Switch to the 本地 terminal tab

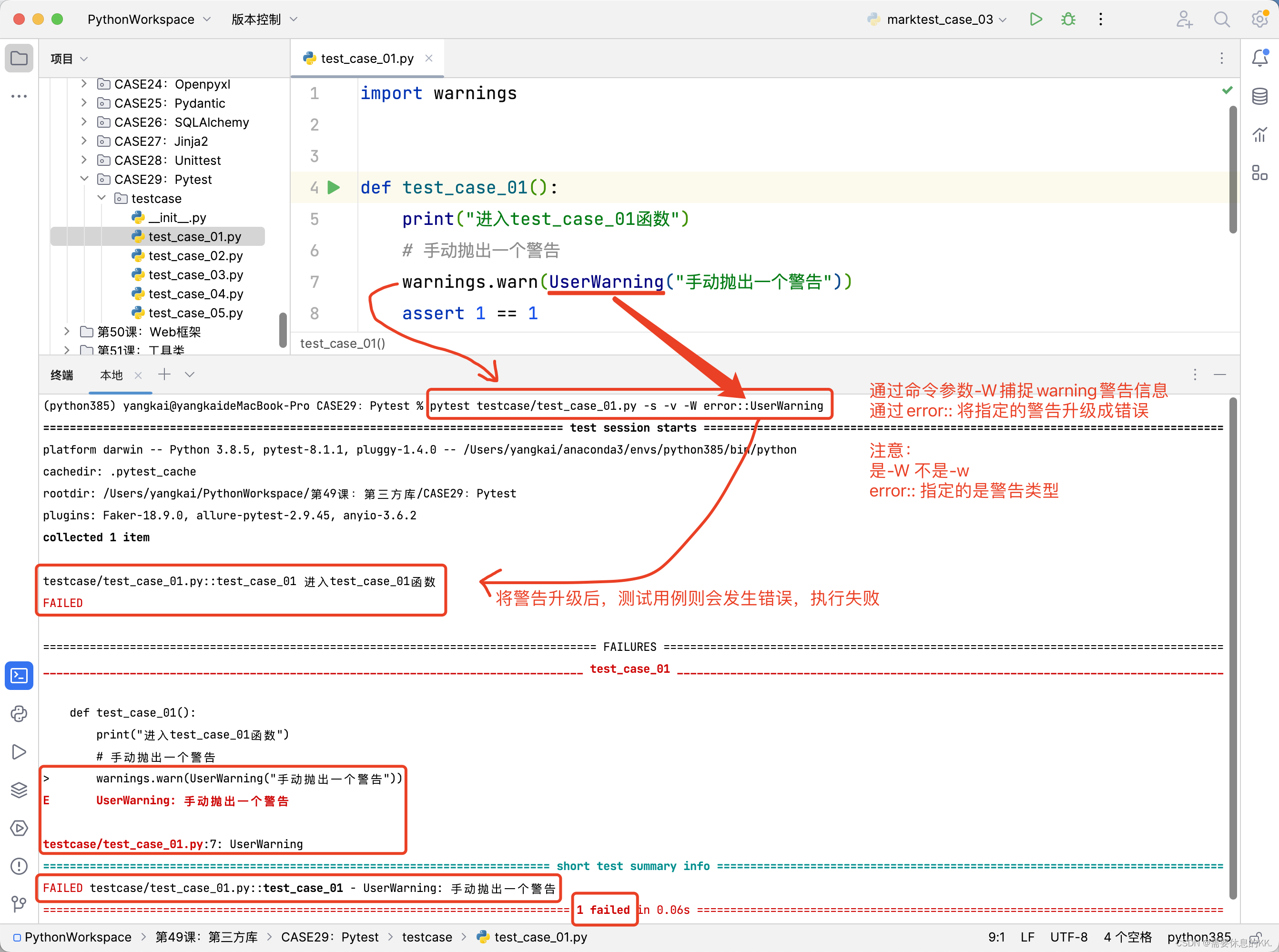pyautogui.click(x=111, y=375)
